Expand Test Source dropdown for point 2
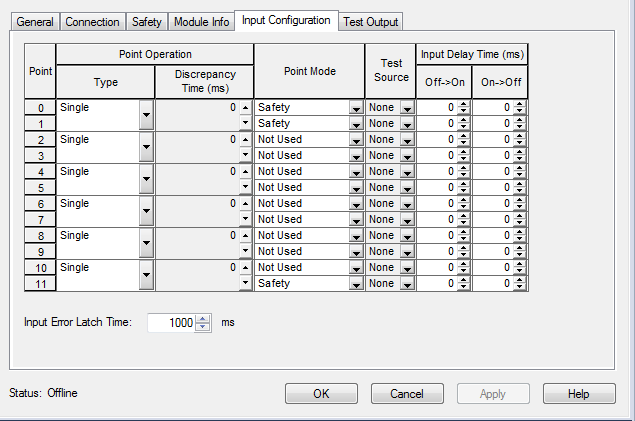This screenshot has width=635, height=421. (x=406, y=140)
